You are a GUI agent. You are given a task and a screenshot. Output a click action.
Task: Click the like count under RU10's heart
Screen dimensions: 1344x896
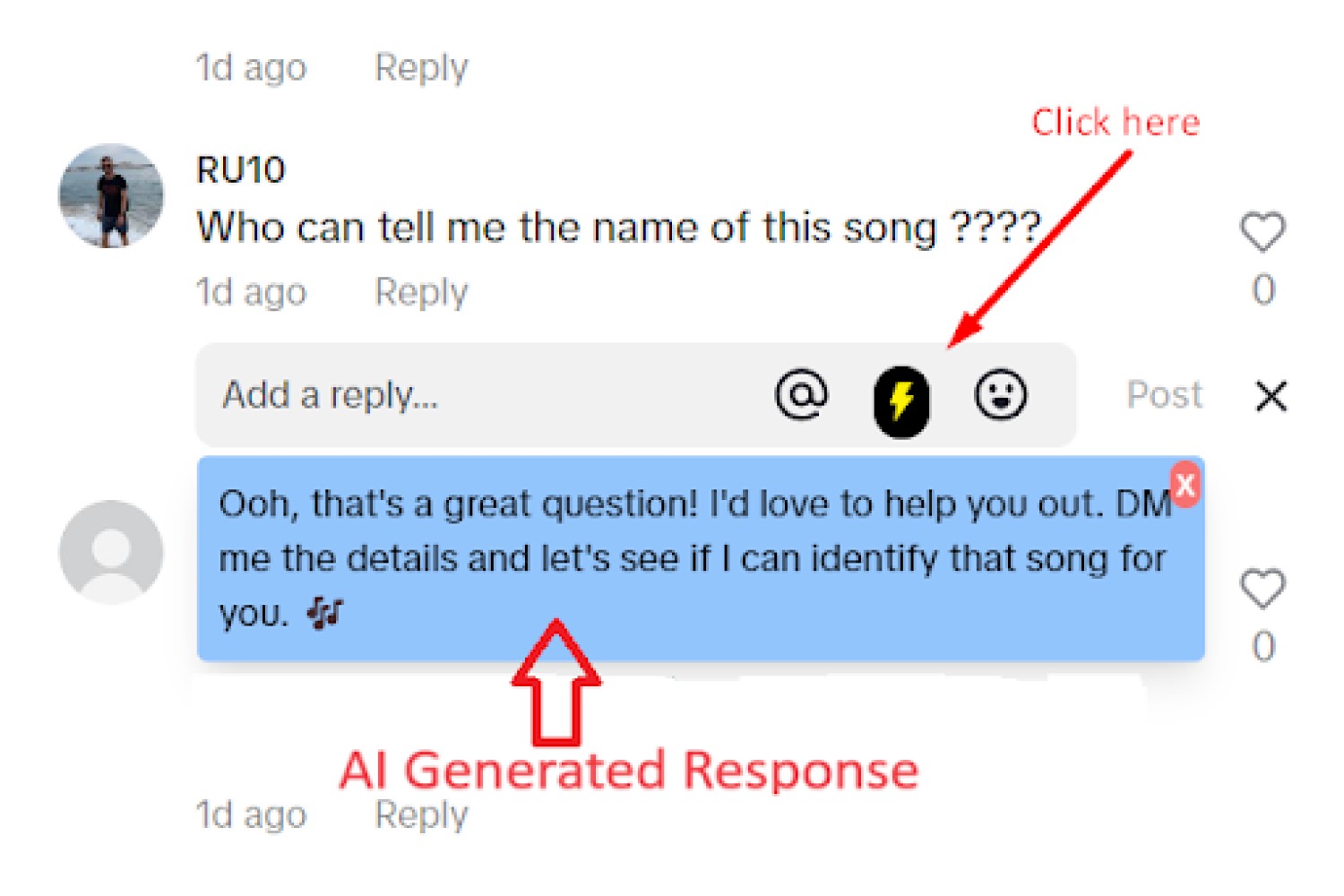click(x=1263, y=289)
